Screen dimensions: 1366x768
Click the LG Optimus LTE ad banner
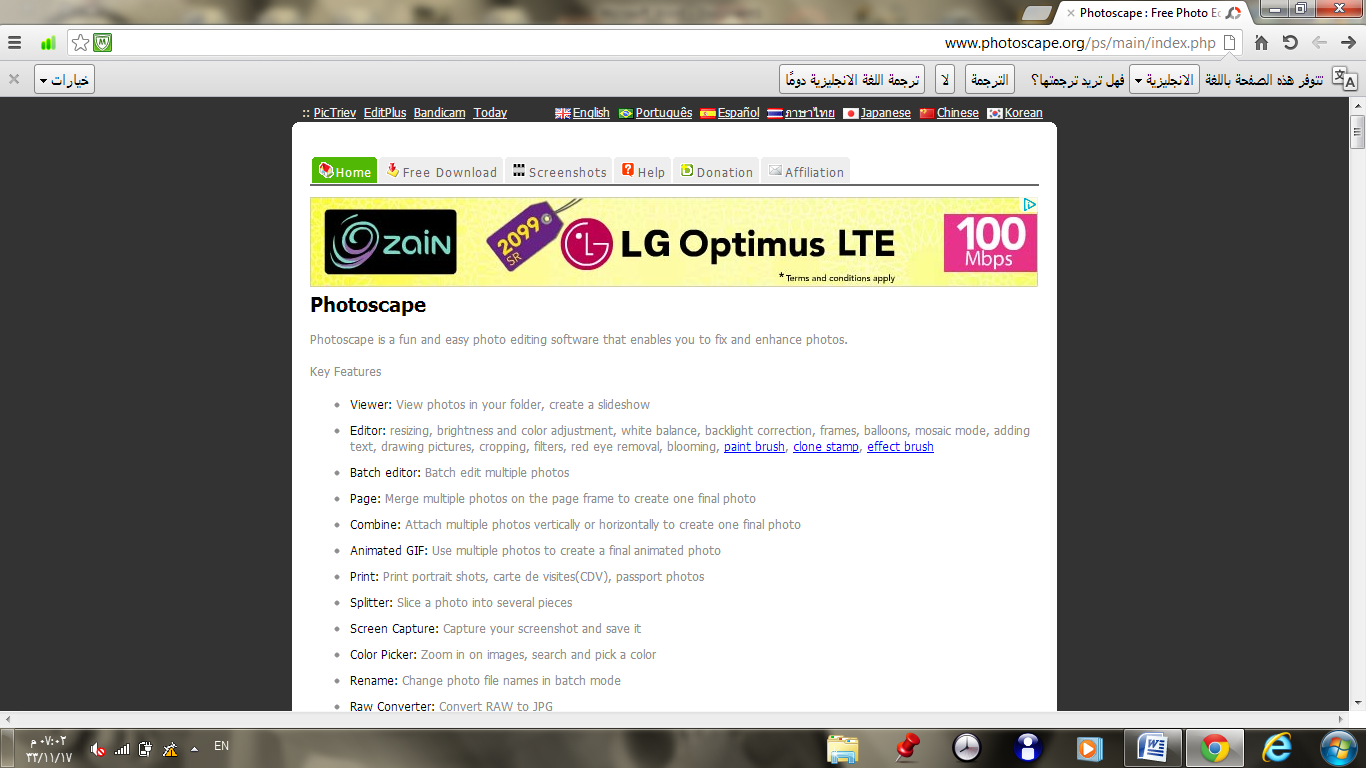point(673,242)
